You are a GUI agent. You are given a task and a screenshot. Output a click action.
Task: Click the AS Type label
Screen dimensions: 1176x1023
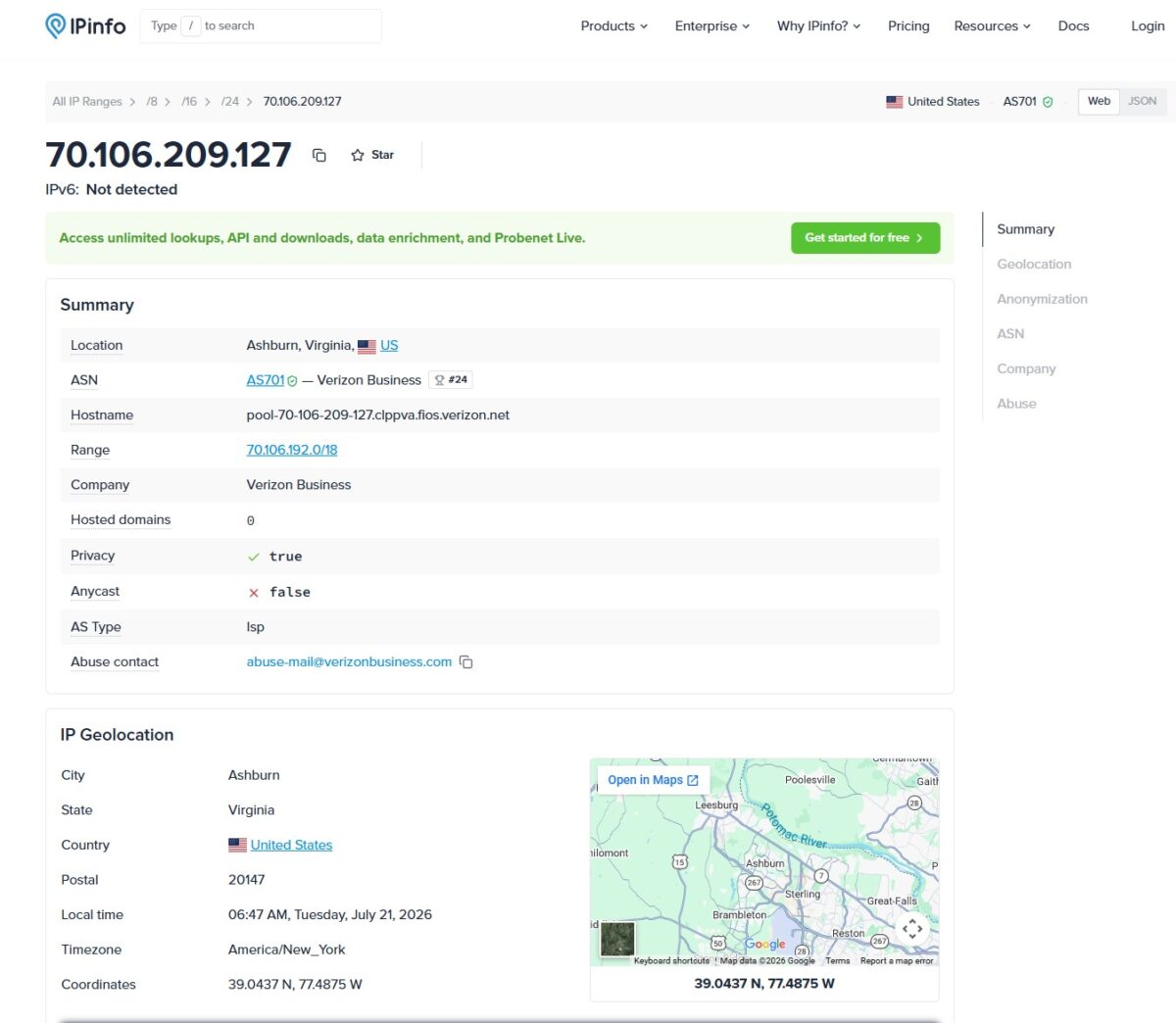pos(96,627)
